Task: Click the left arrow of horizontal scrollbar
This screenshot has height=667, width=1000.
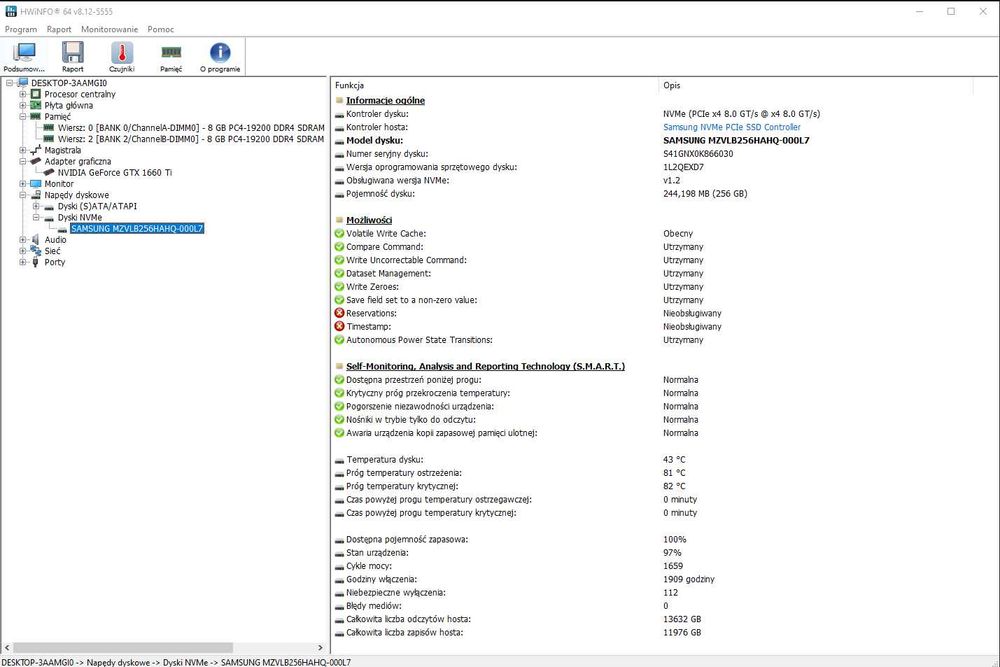Action: pos(7,647)
